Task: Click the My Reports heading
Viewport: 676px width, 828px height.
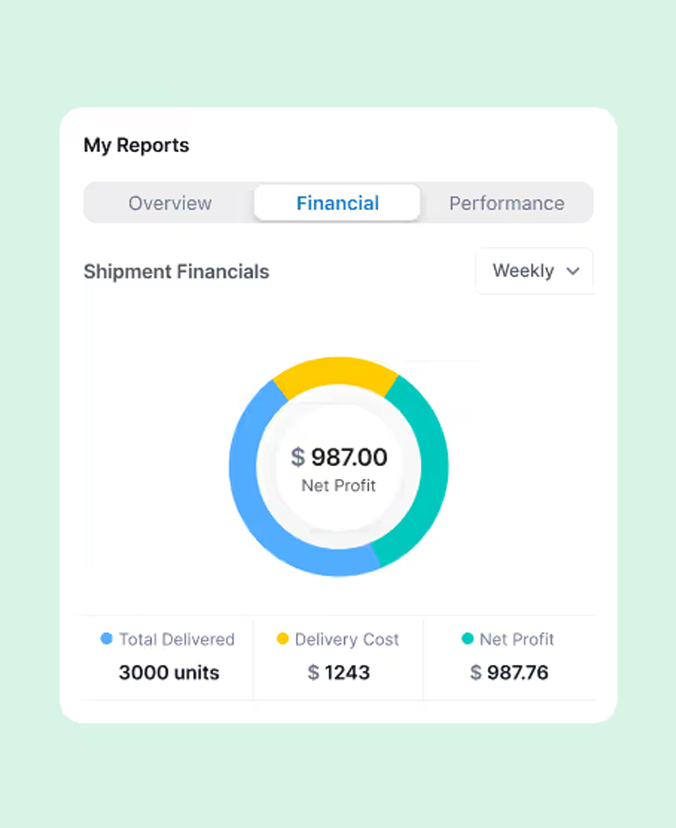Action: point(136,145)
